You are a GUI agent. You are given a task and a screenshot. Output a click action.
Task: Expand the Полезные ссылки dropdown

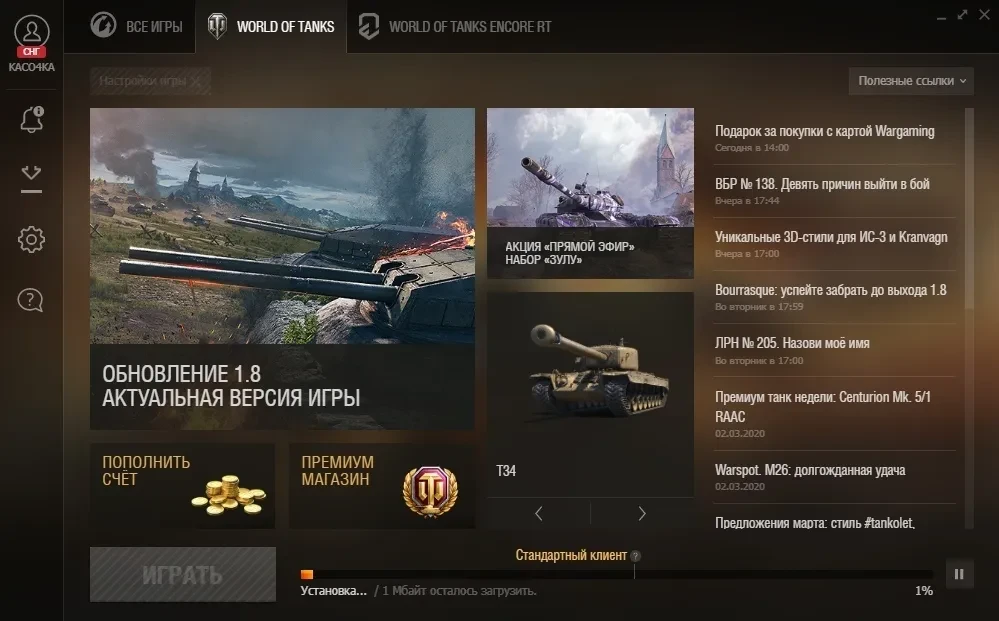pyautogui.click(x=911, y=81)
